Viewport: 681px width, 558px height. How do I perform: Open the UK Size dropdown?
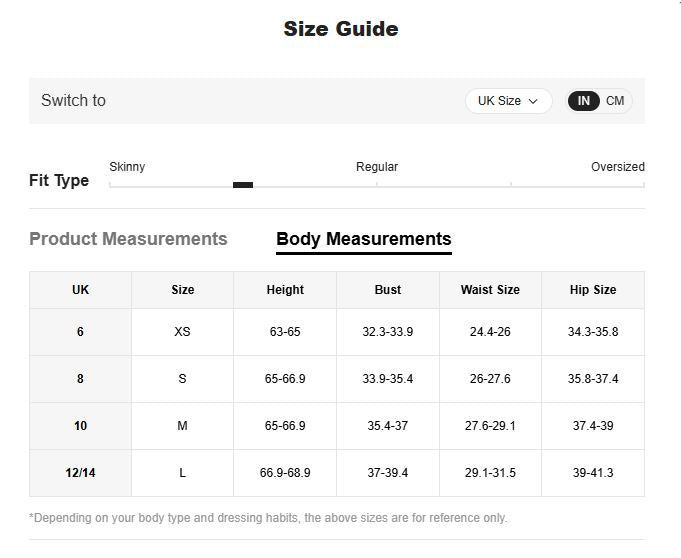coord(509,101)
